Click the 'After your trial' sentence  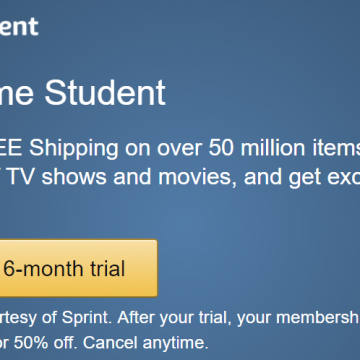click(173, 318)
